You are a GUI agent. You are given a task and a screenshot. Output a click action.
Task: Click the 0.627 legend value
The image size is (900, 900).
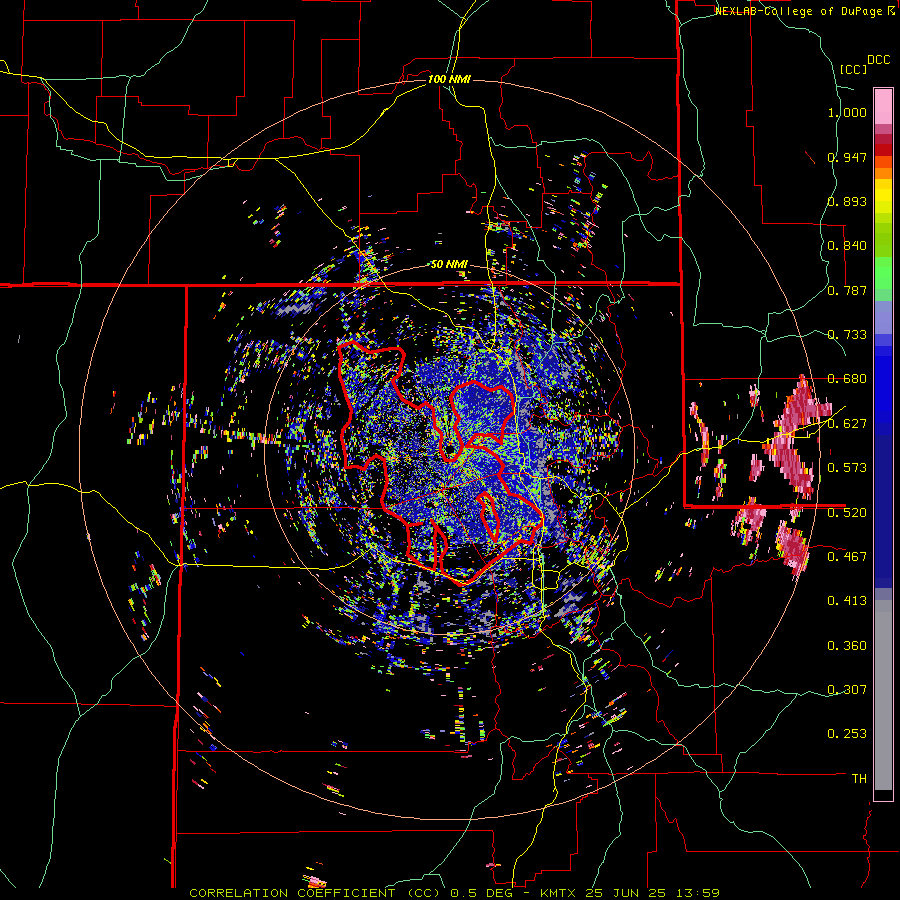(847, 424)
